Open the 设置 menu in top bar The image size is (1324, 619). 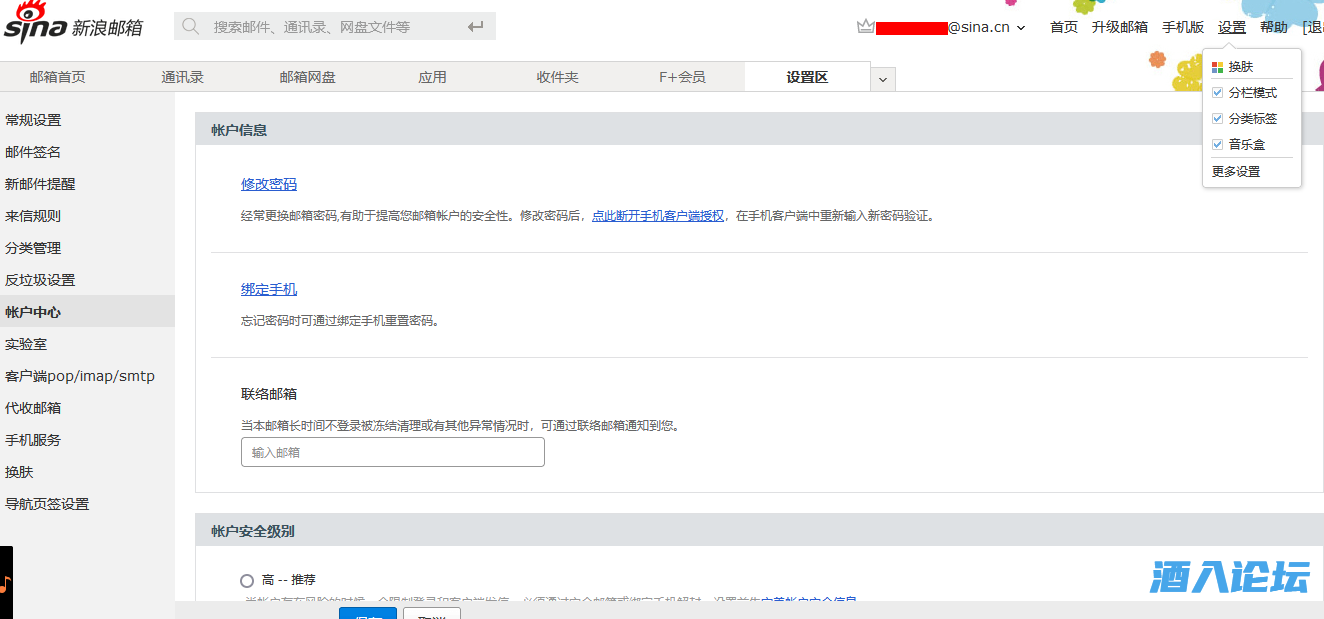[1232, 27]
